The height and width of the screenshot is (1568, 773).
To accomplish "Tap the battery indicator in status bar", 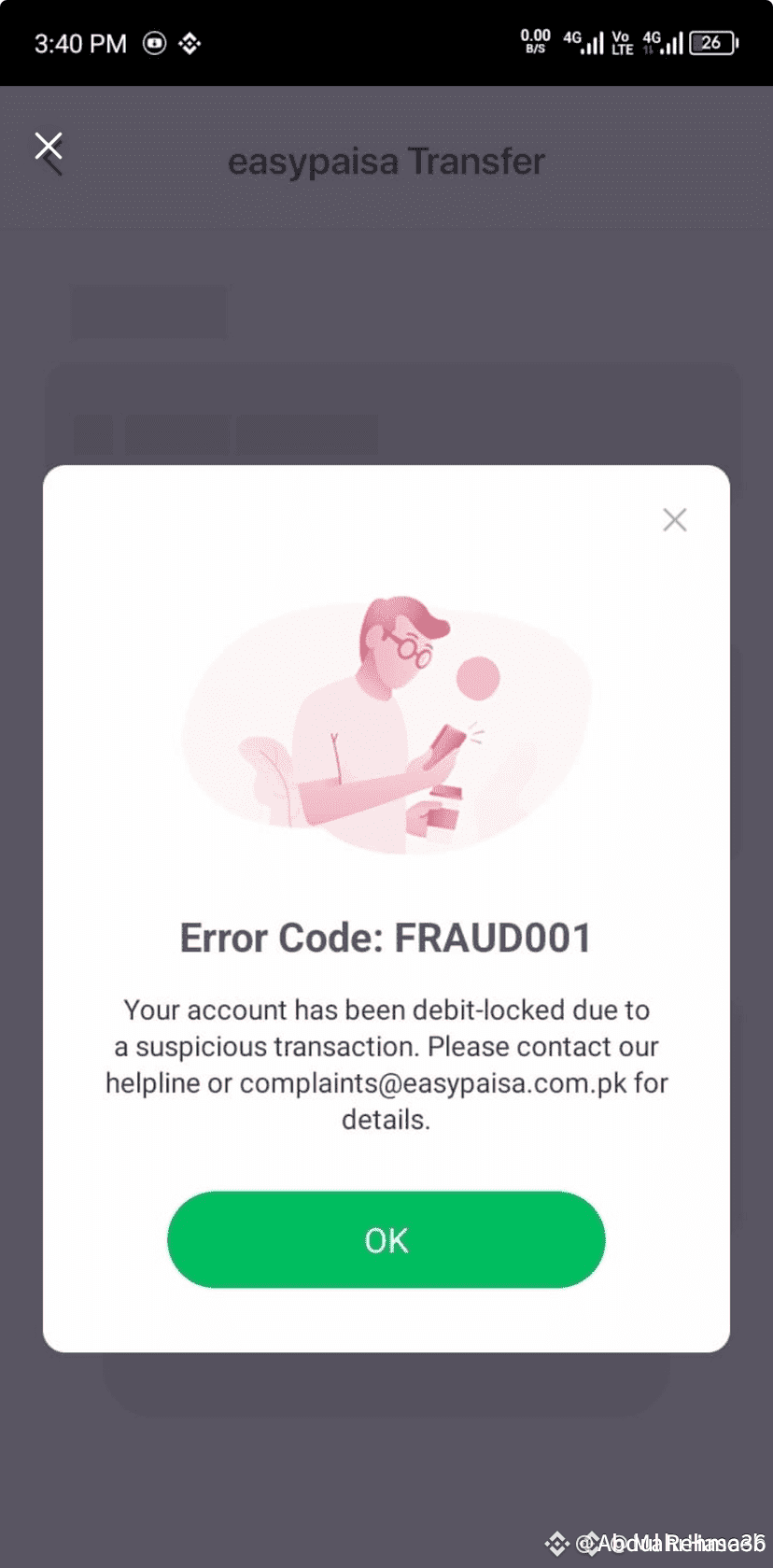I will pyautogui.click(x=713, y=43).
